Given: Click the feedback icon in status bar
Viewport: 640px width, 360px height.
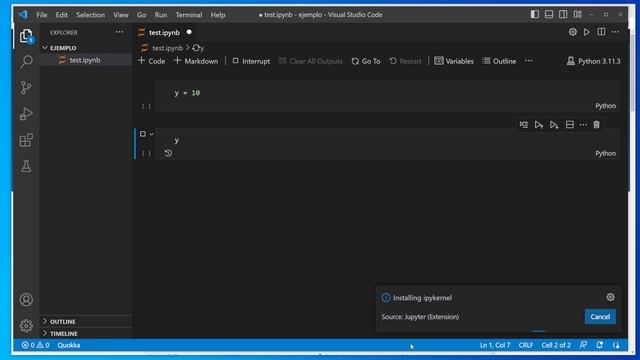Looking at the screenshot, I should click(583, 345).
